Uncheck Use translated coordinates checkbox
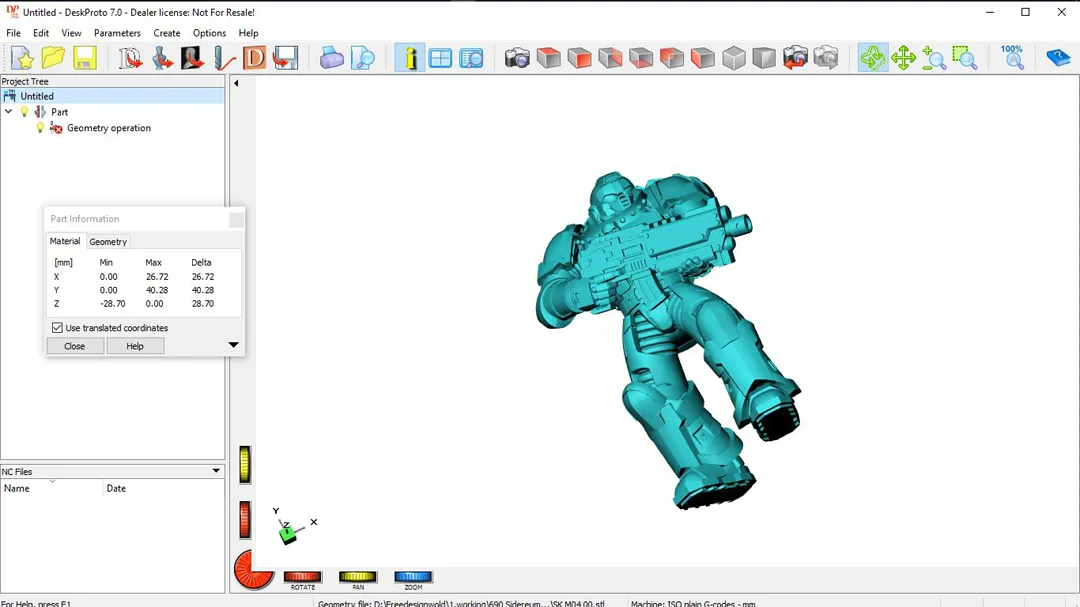 pos(57,328)
